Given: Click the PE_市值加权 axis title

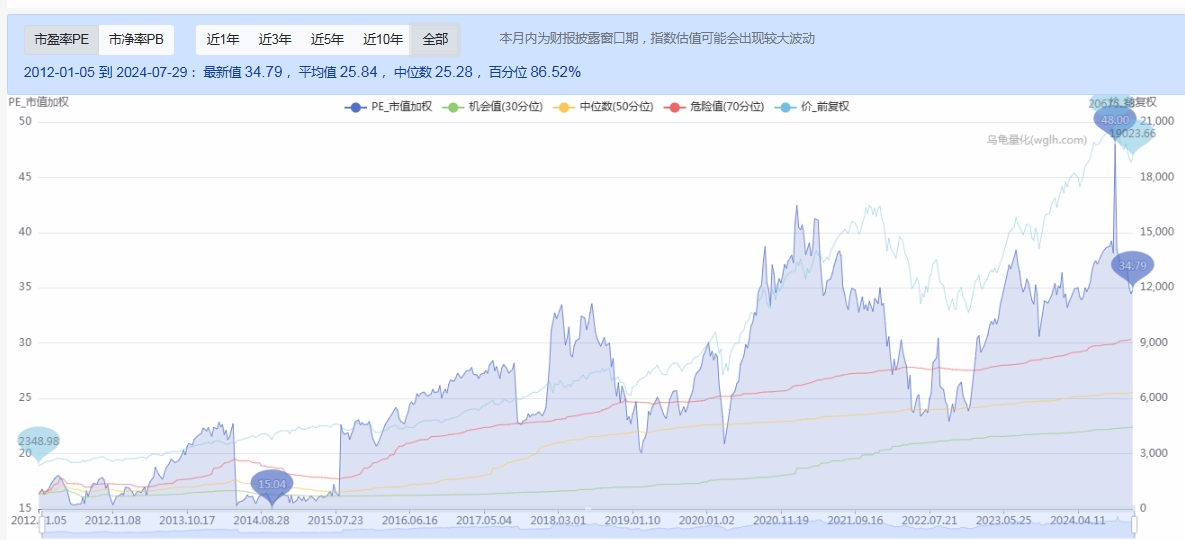Looking at the screenshot, I should click(x=39, y=102).
